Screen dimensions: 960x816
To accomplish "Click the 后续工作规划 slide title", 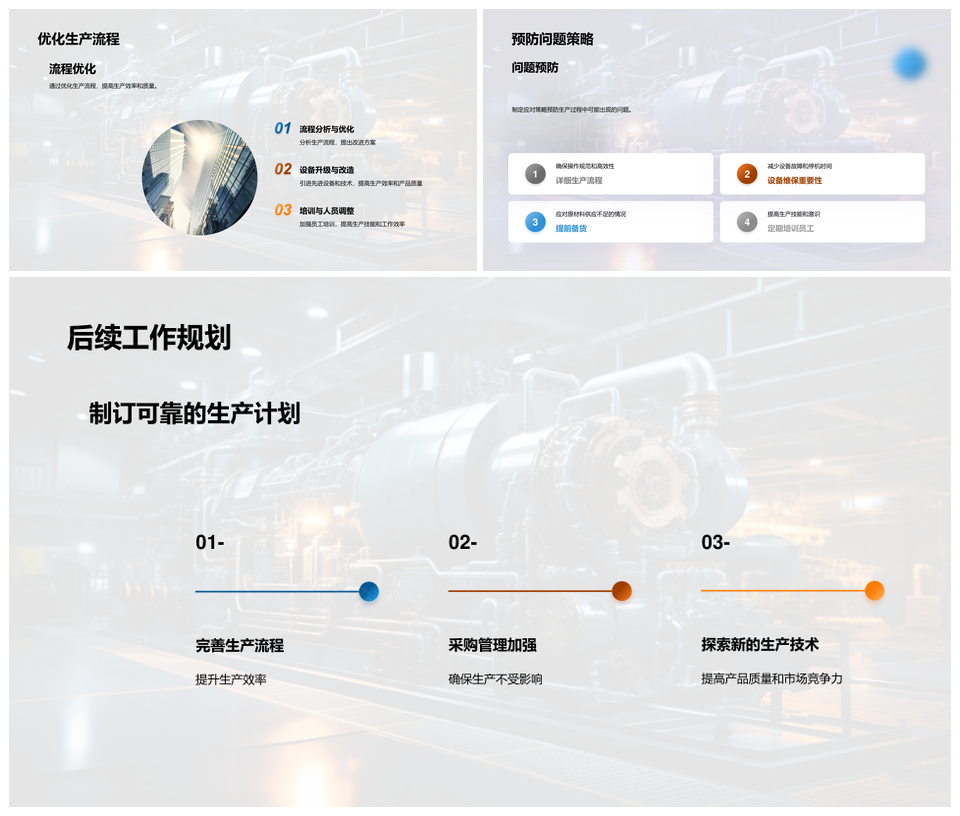I will pos(149,338).
